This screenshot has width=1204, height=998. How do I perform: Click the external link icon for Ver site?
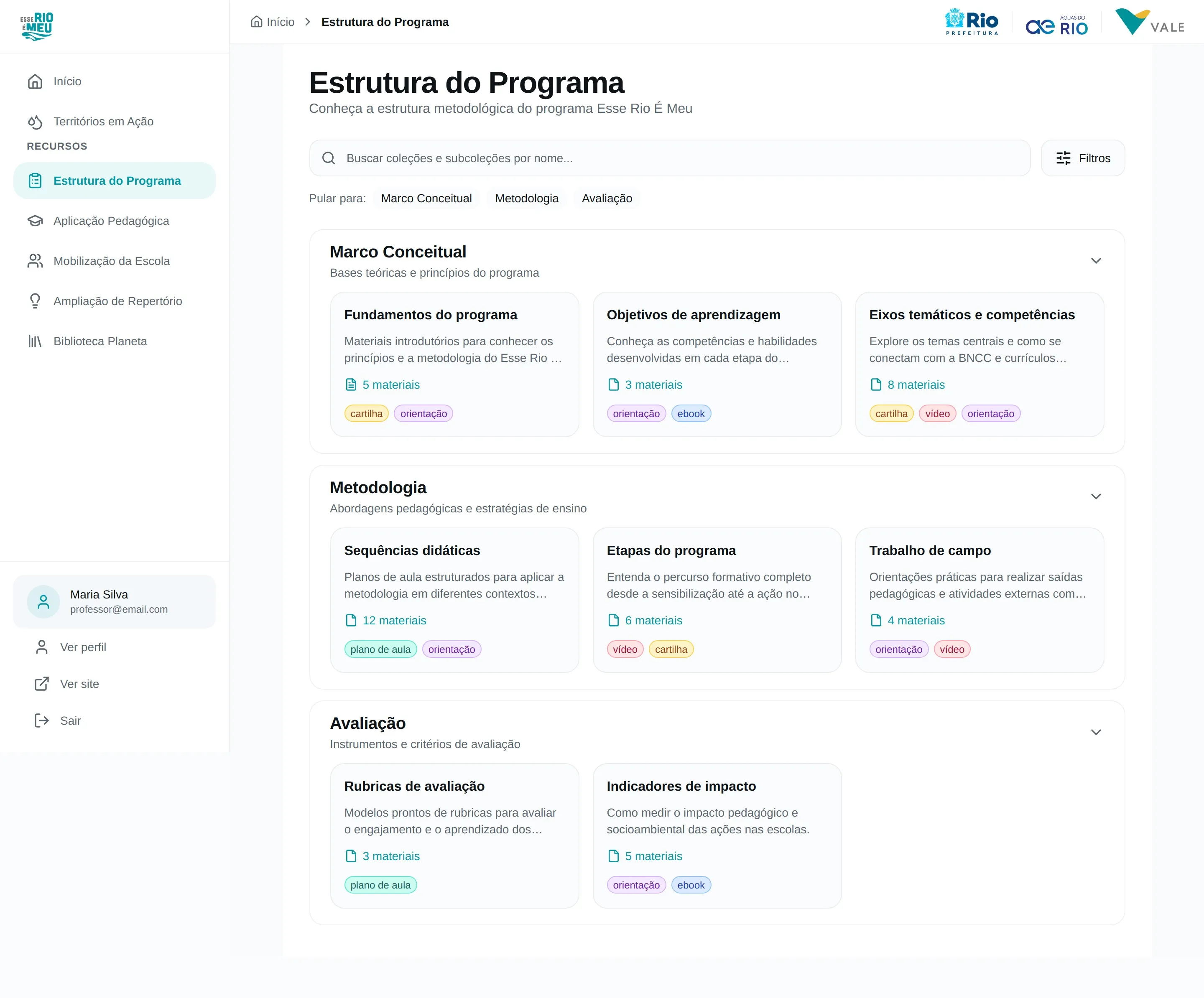[x=42, y=684]
